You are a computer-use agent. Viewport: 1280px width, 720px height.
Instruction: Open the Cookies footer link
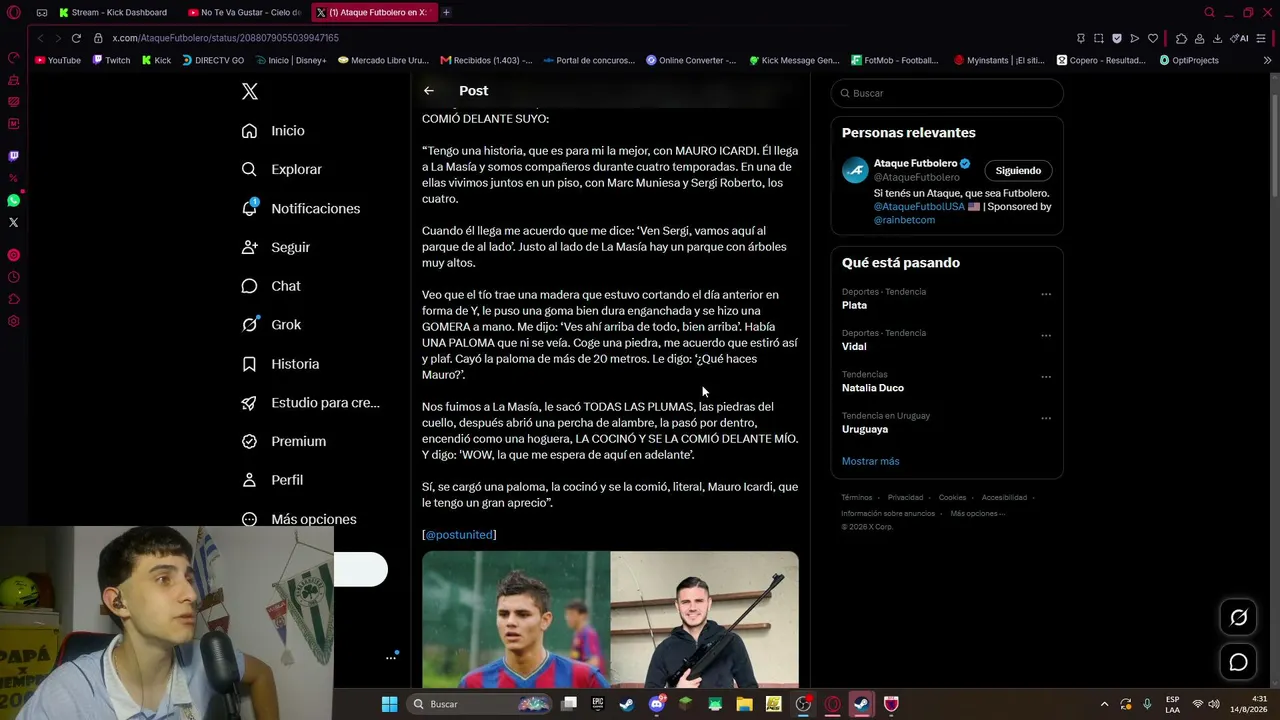point(952,497)
